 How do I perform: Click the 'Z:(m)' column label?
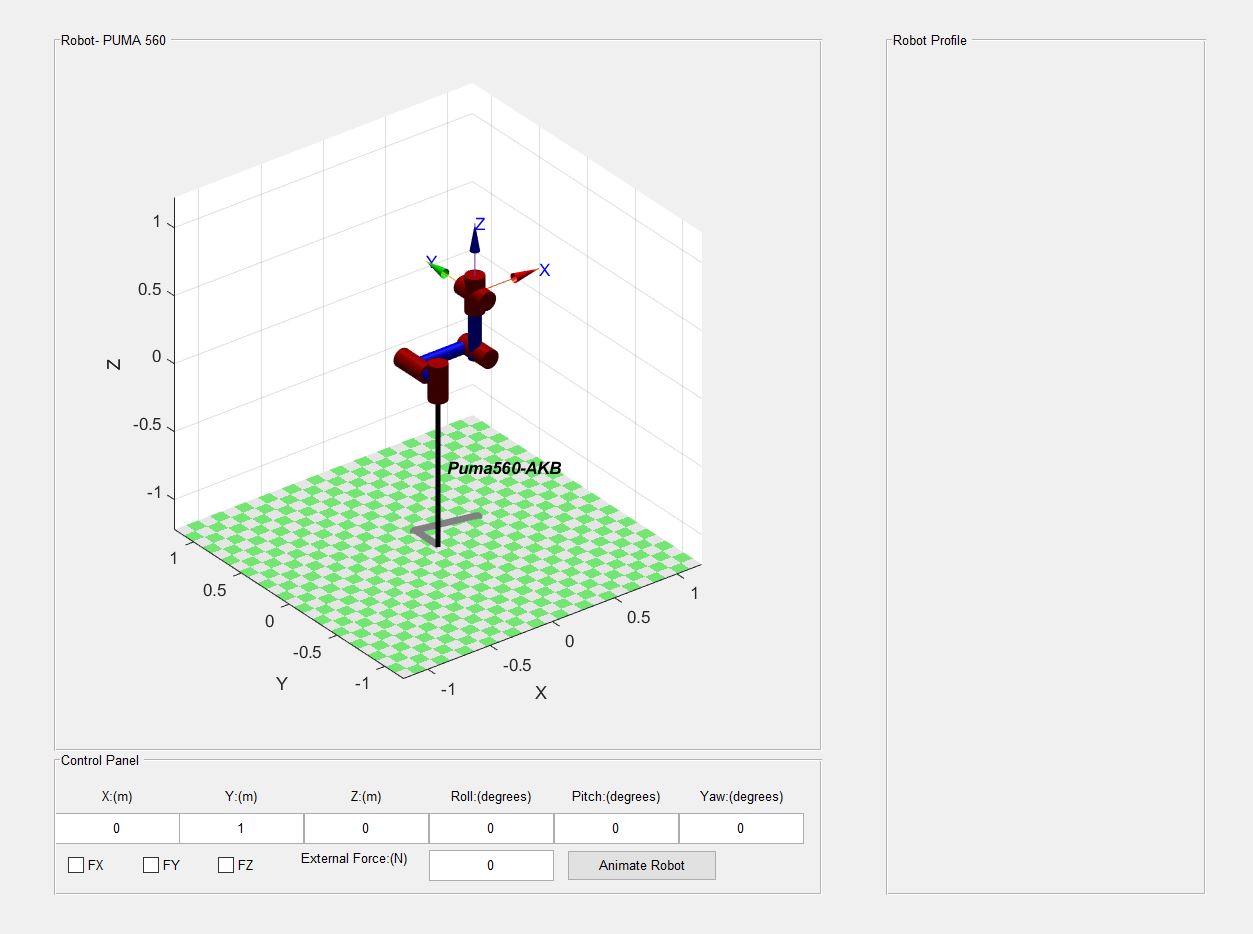click(366, 797)
